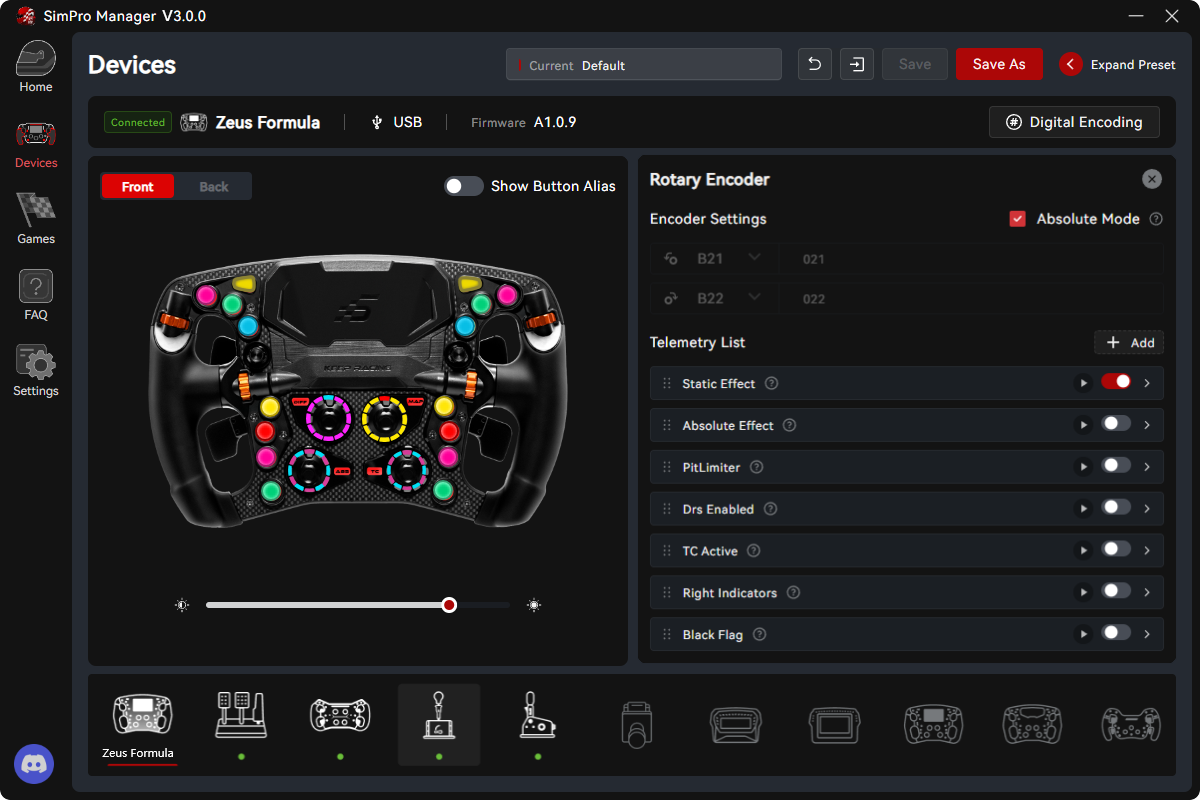Expand the Right Indicators row chevron

pos(1147,593)
